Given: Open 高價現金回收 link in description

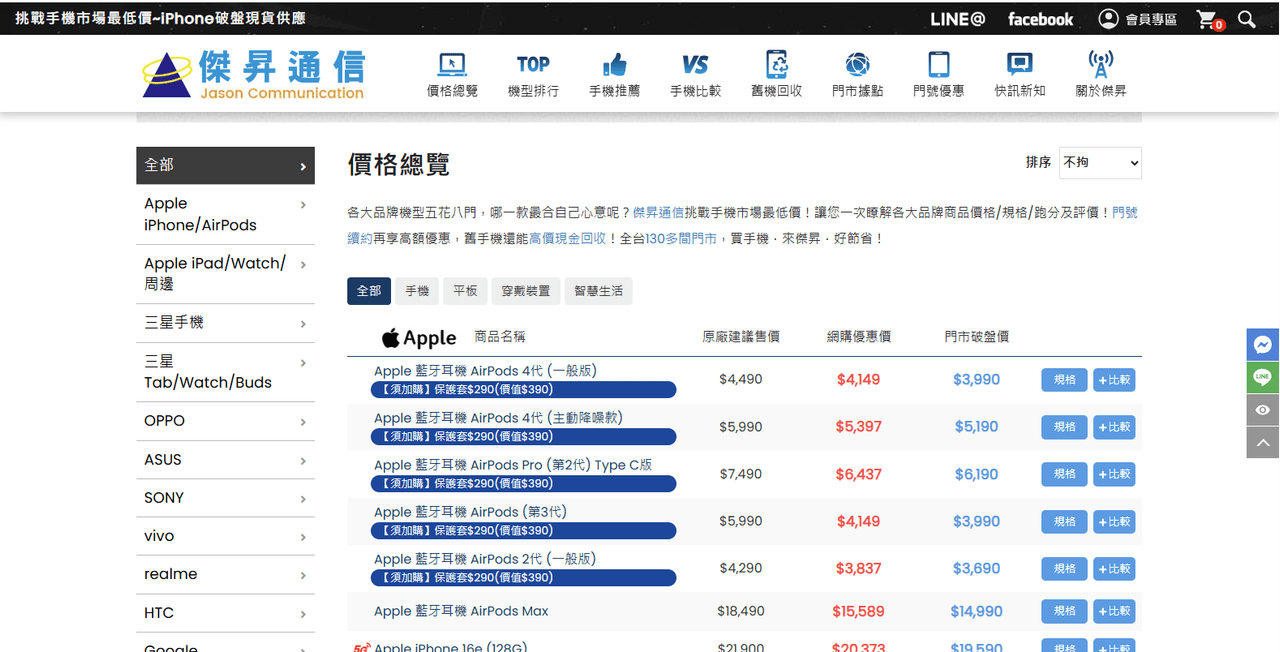Looking at the screenshot, I should tap(567, 239).
